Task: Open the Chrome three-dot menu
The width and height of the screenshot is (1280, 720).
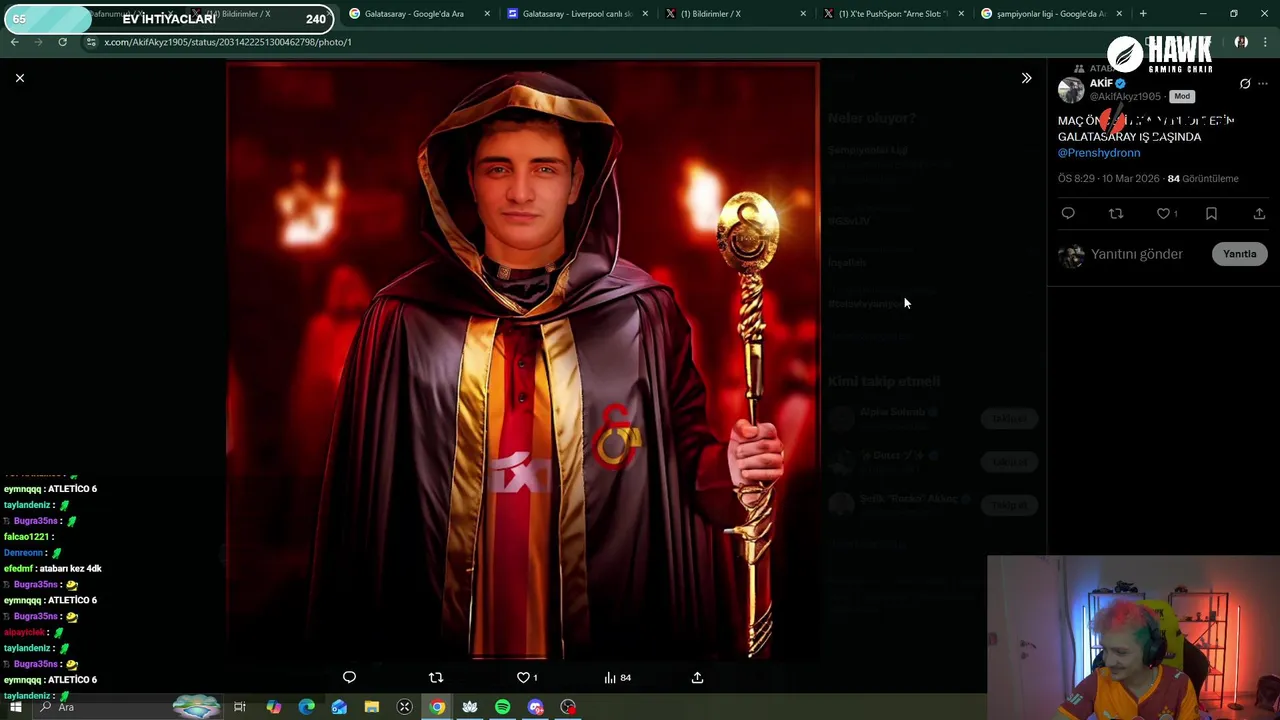Action: tap(1265, 42)
